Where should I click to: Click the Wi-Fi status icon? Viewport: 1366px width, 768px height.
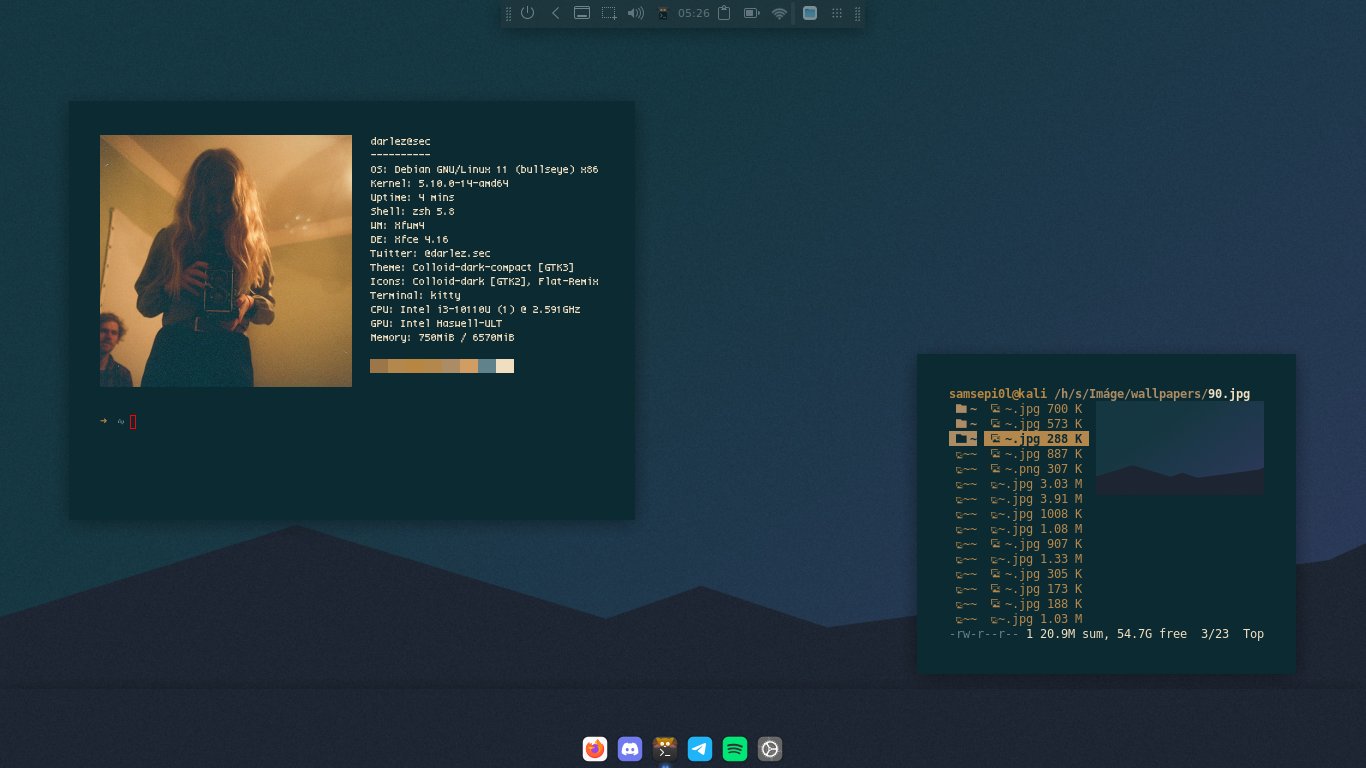779,13
